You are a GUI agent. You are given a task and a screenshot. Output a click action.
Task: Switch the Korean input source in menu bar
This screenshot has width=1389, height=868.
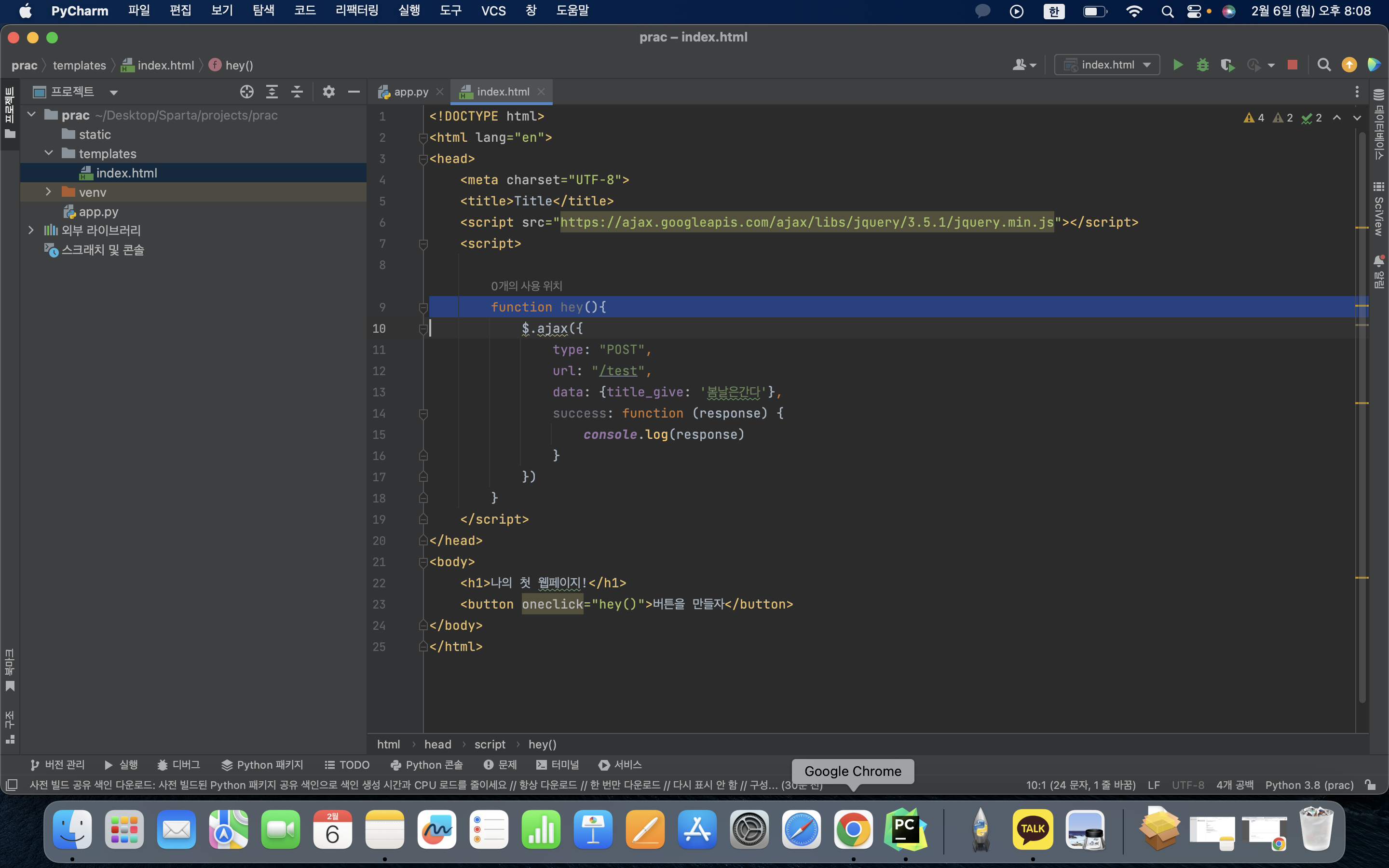(x=1054, y=11)
